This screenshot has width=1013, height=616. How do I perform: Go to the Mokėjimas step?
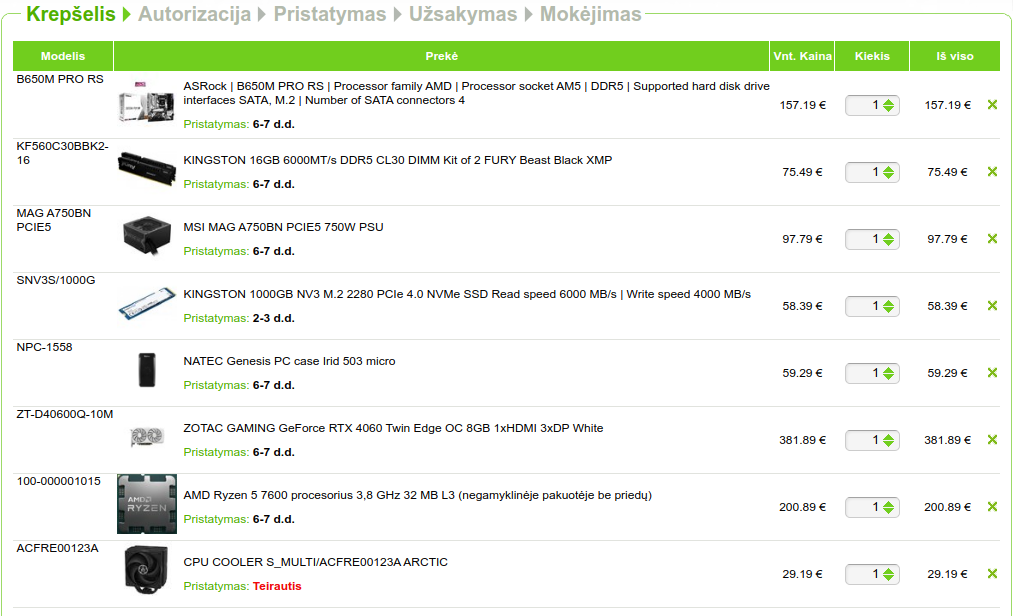coord(590,14)
